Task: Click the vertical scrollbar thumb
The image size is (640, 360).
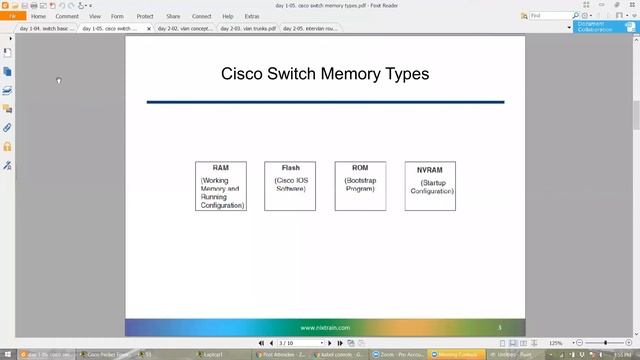Action: pos(636,116)
